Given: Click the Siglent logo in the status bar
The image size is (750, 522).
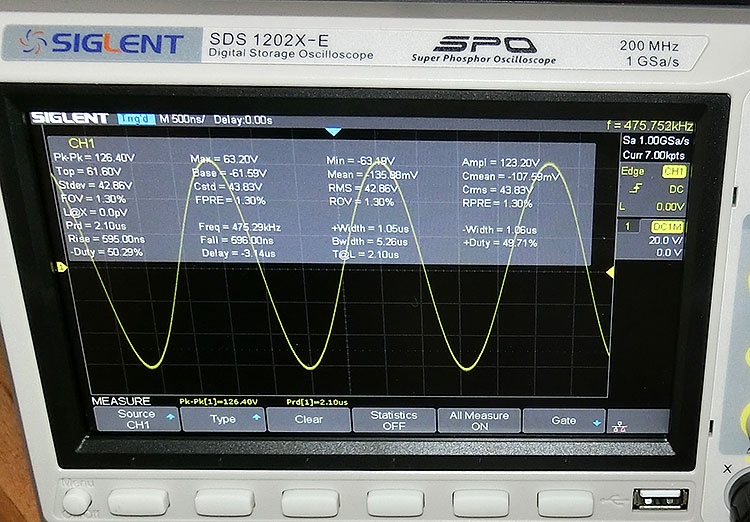Looking at the screenshot, I should pyautogui.click(x=70, y=118).
